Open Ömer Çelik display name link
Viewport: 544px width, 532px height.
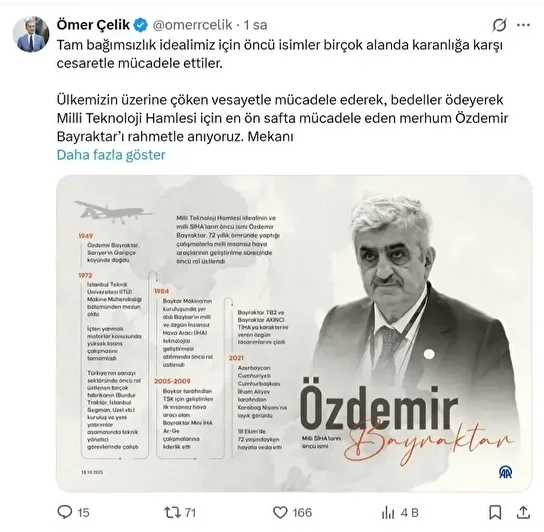pyautogui.click(x=93, y=25)
